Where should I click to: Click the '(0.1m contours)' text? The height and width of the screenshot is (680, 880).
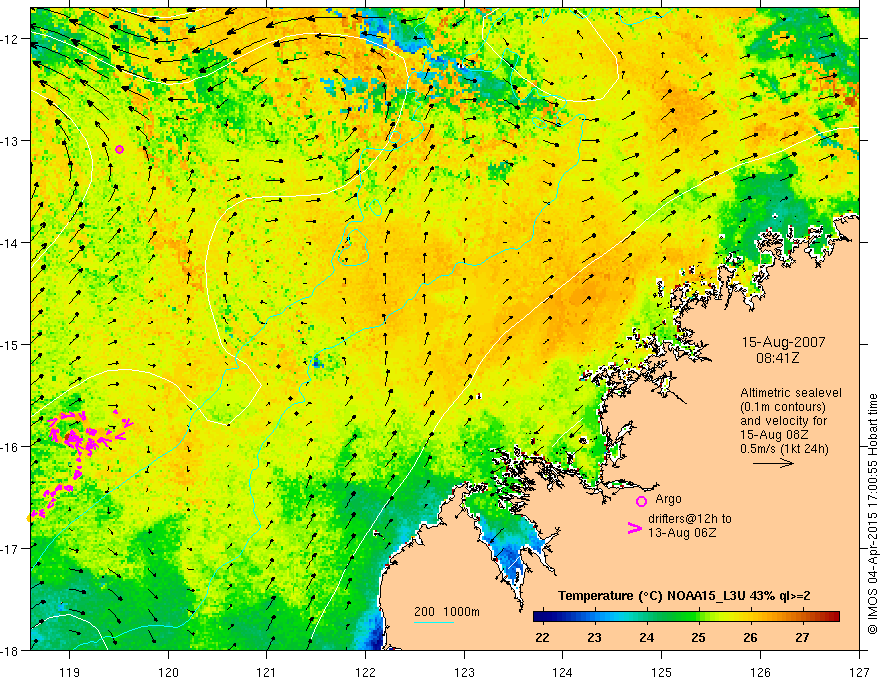(783, 407)
